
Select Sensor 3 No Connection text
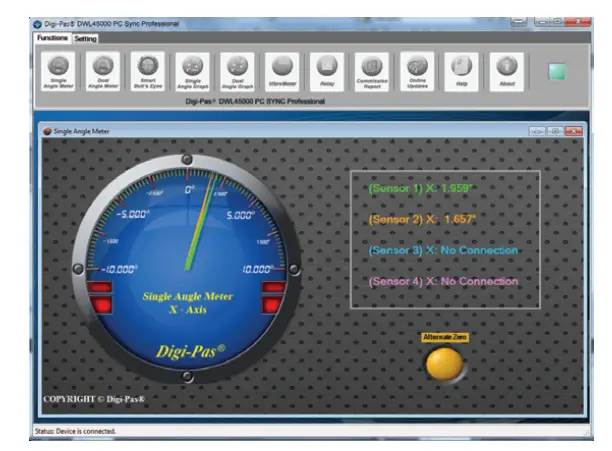444,250
